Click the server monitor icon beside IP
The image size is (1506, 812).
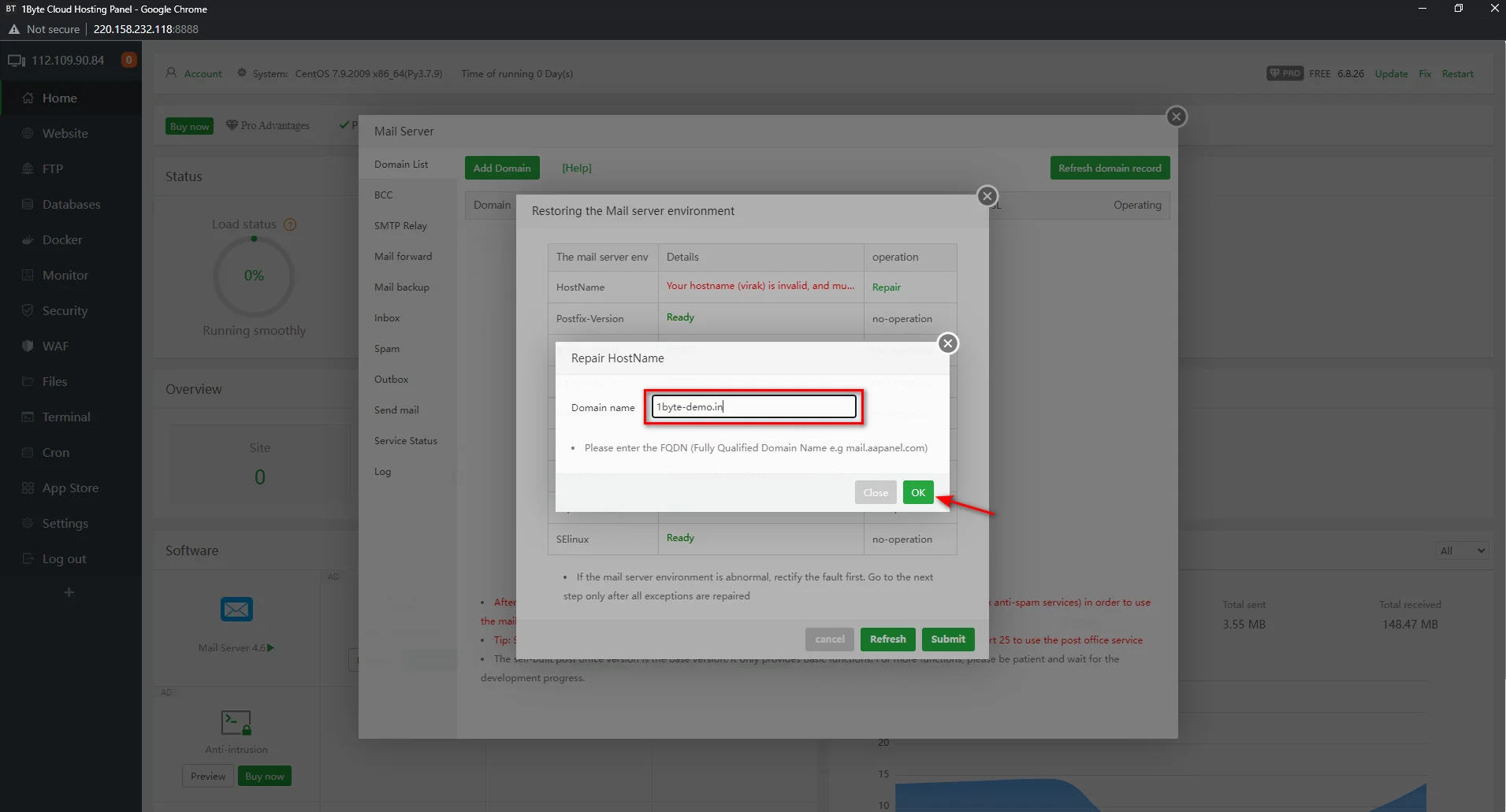point(17,60)
